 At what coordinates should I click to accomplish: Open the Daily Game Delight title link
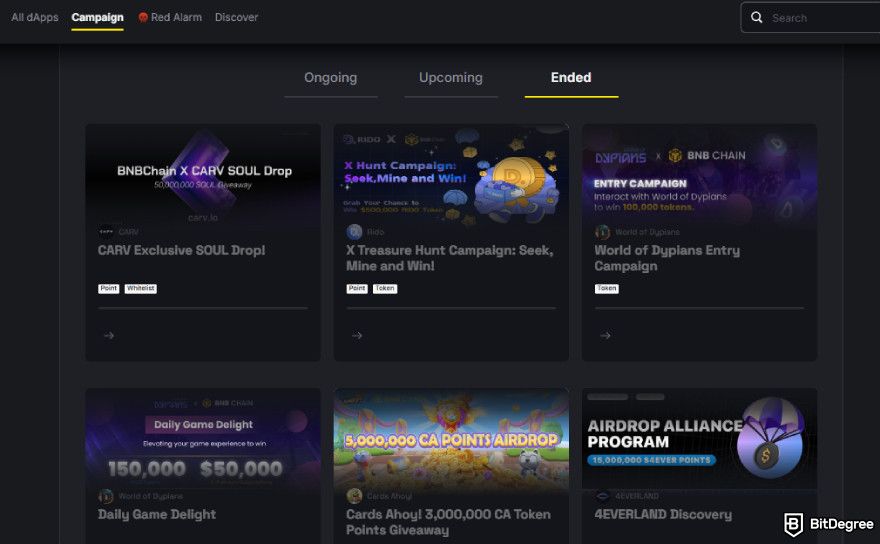pyautogui.click(x=157, y=515)
